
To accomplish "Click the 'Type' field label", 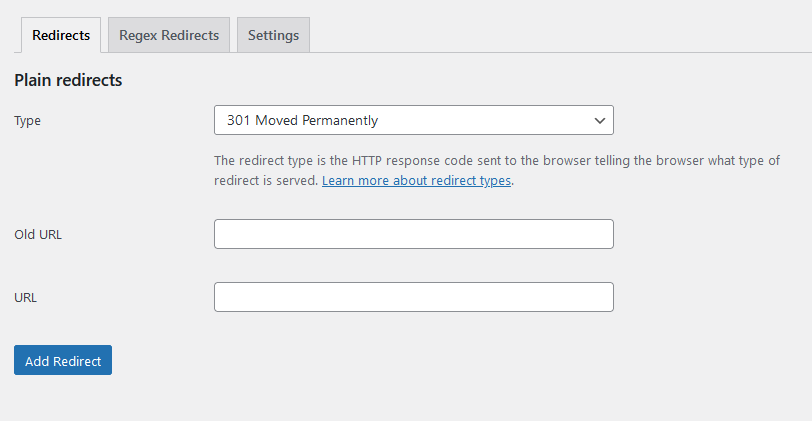I will point(27,121).
